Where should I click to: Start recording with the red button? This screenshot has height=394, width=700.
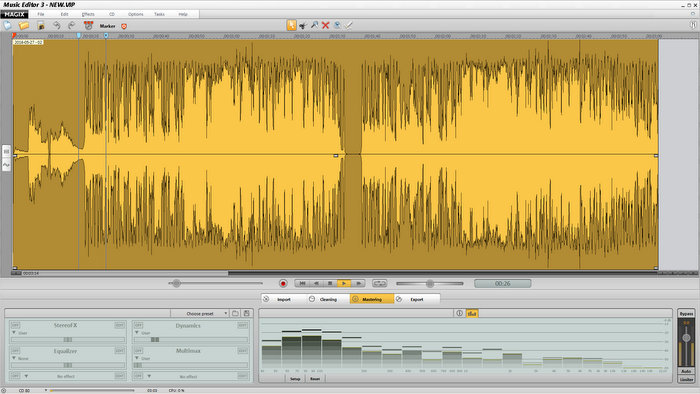click(283, 283)
